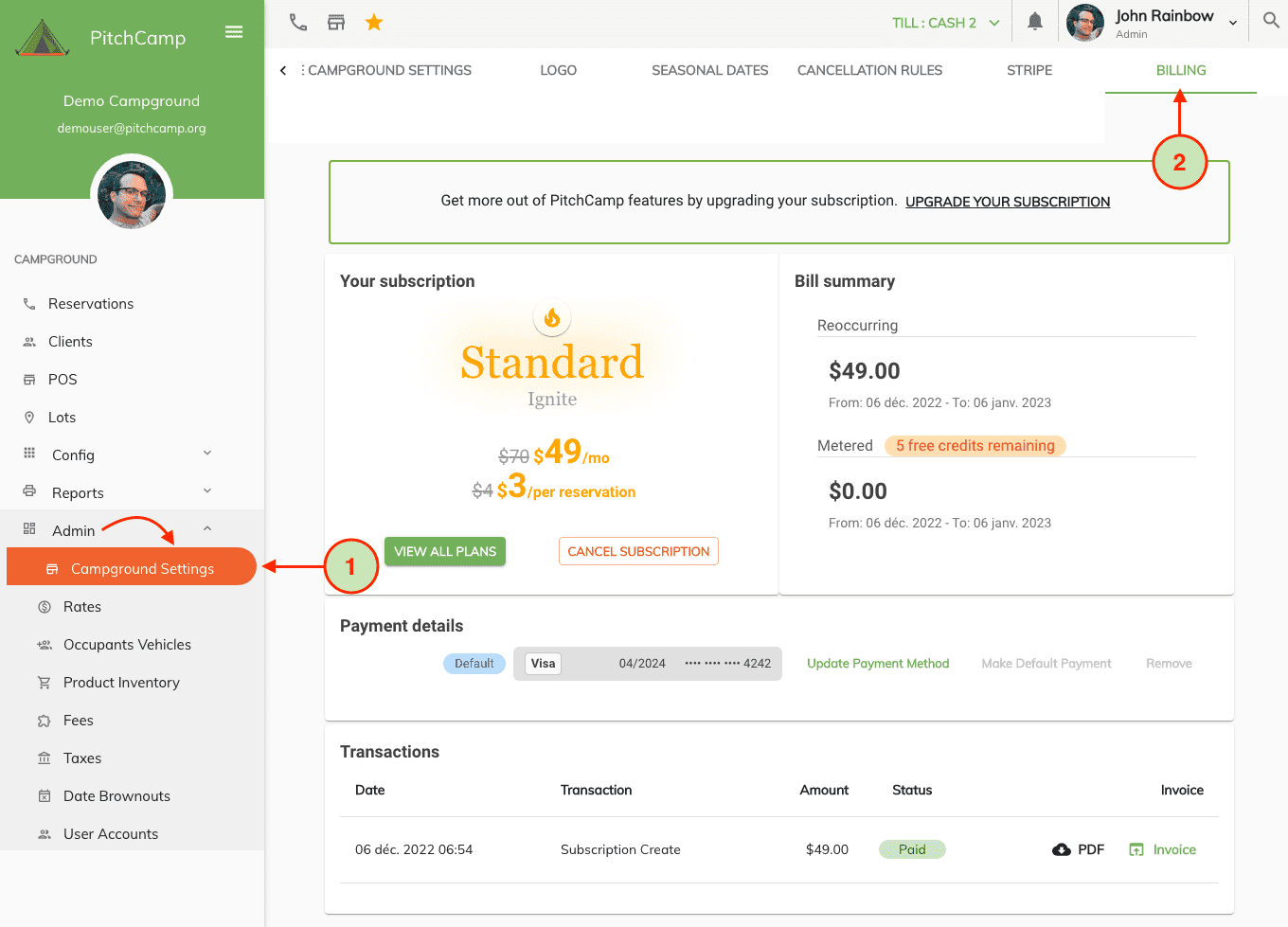Click the demouser@pitchcamp.org email
Image resolution: width=1288 pixels, height=927 pixels.
click(x=132, y=128)
